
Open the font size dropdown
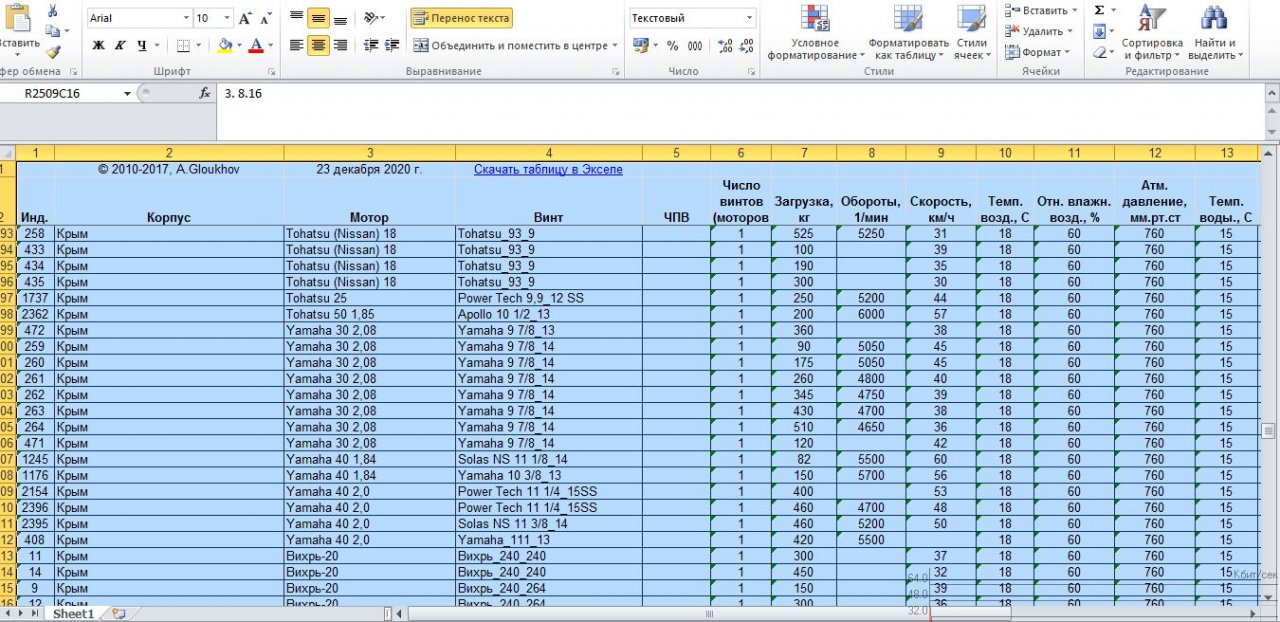pos(228,18)
